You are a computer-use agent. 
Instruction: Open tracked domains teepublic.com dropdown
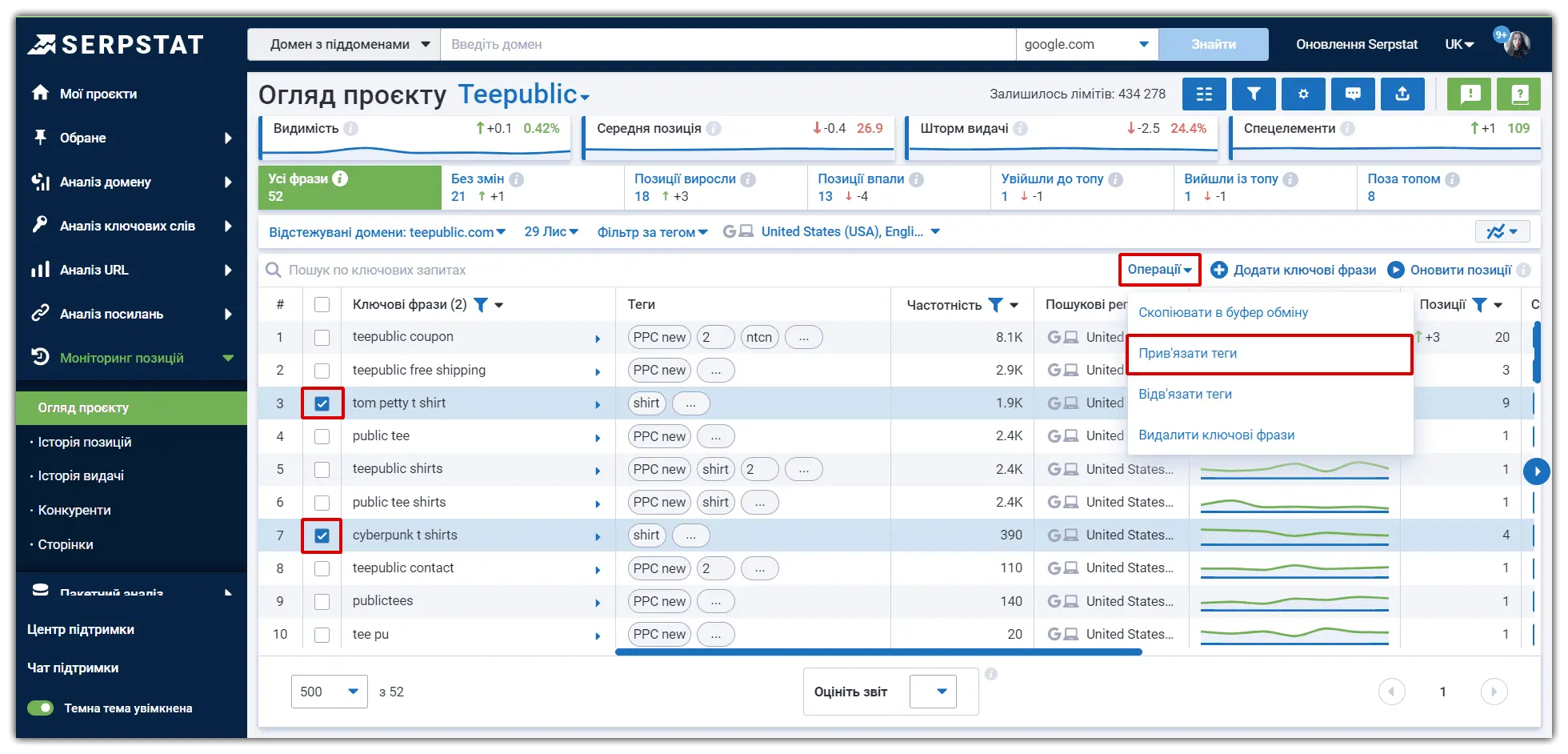(x=387, y=232)
